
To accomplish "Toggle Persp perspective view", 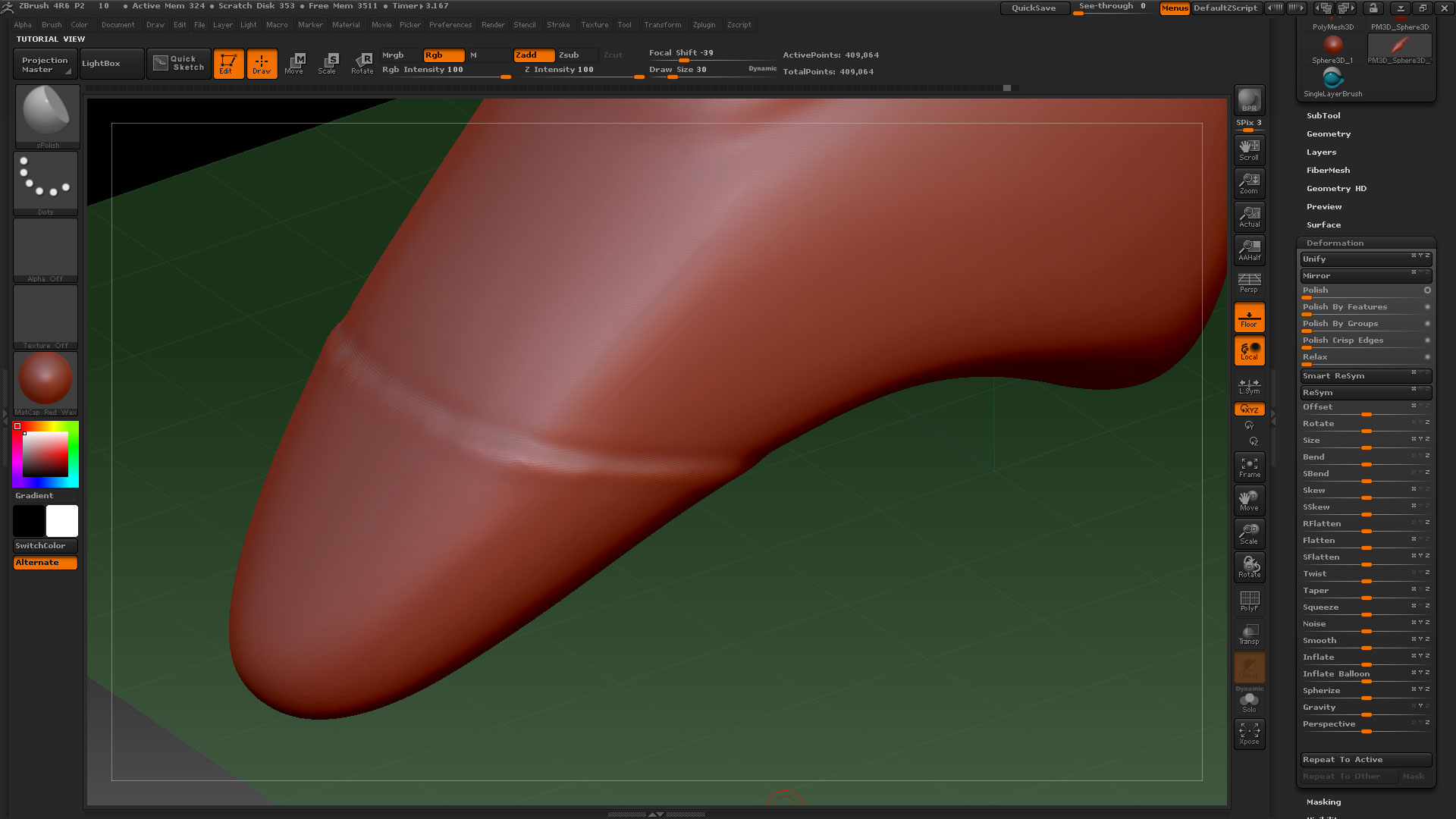I will point(1249,283).
